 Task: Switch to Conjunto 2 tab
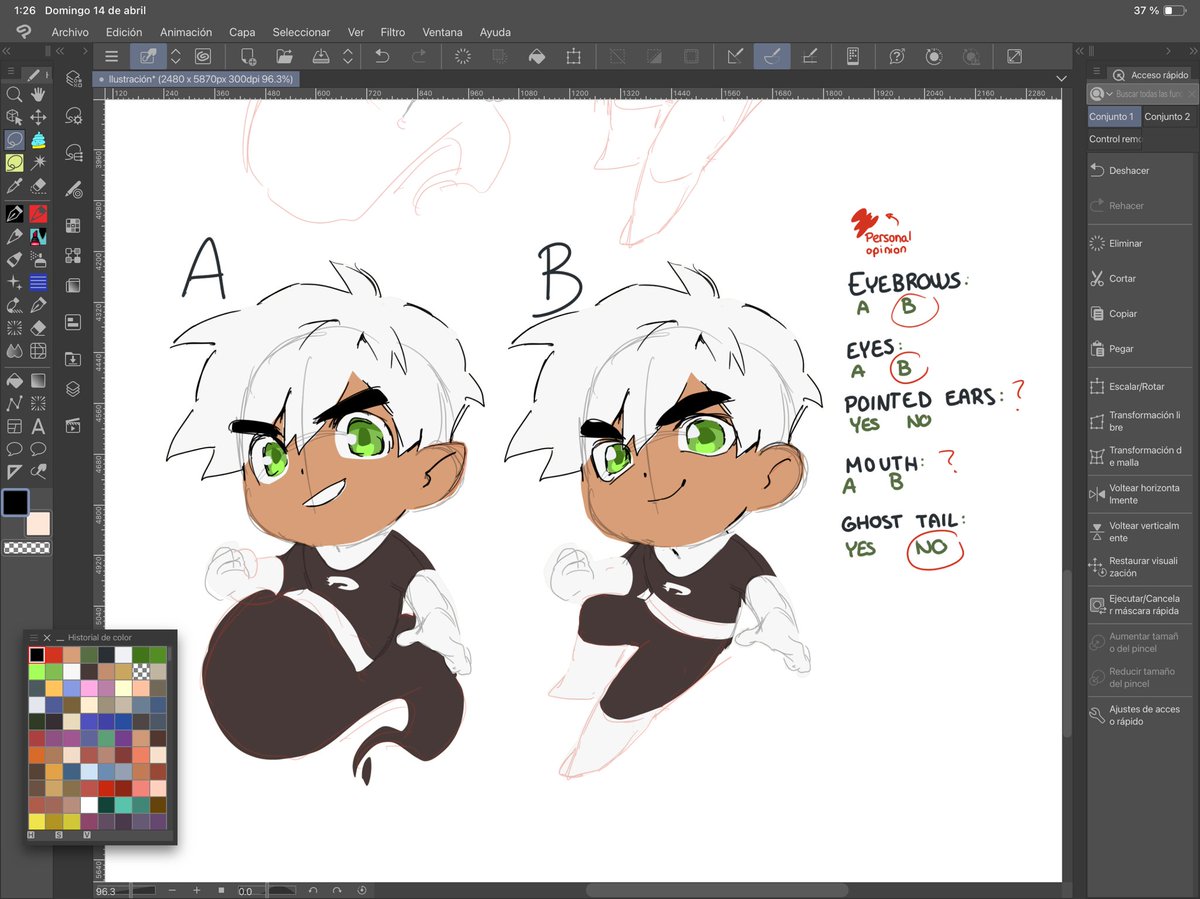1167,116
